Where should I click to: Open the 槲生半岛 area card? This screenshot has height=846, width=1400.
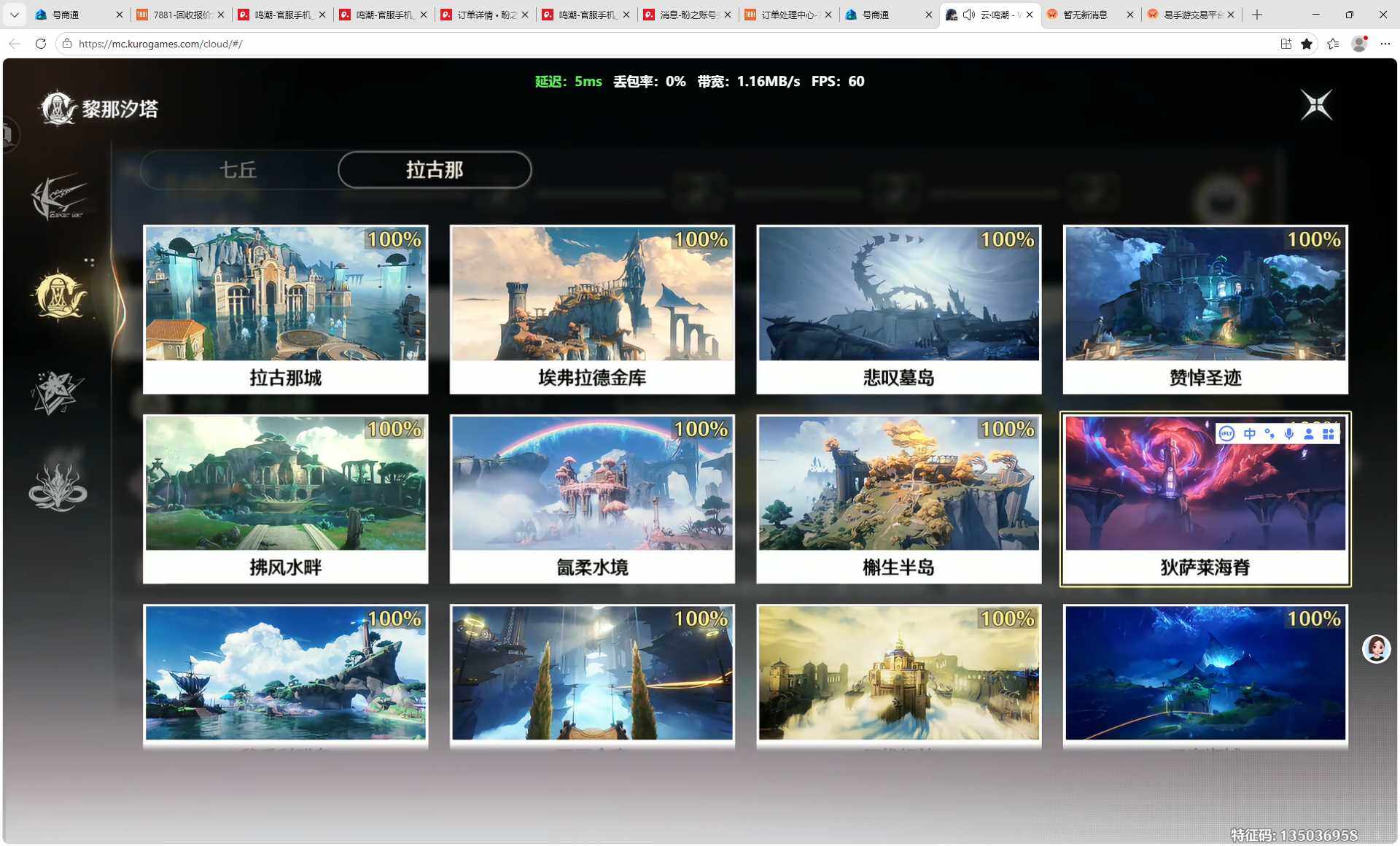[x=899, y=499]
